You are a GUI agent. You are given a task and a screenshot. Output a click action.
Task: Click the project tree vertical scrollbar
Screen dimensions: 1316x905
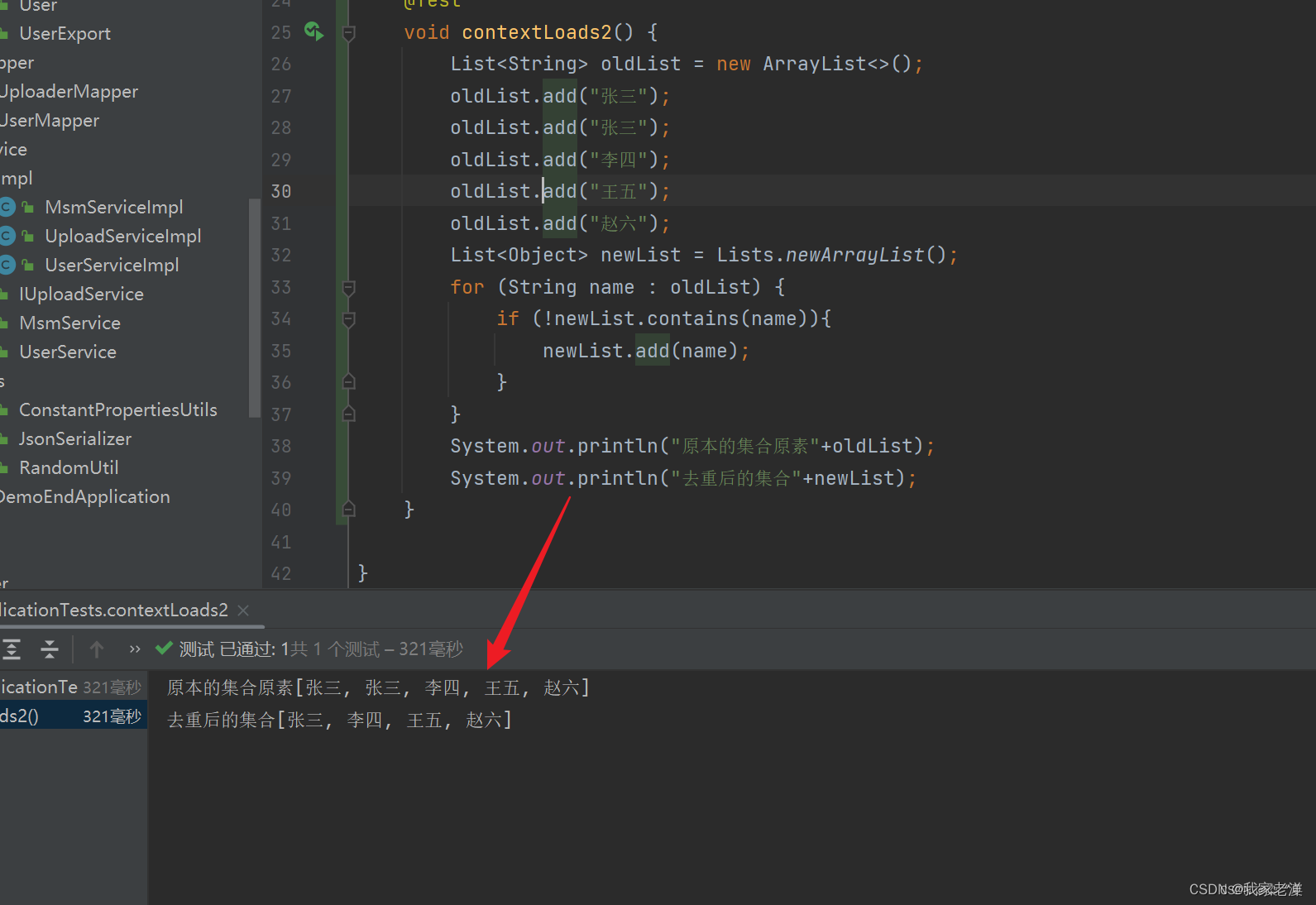254,308
